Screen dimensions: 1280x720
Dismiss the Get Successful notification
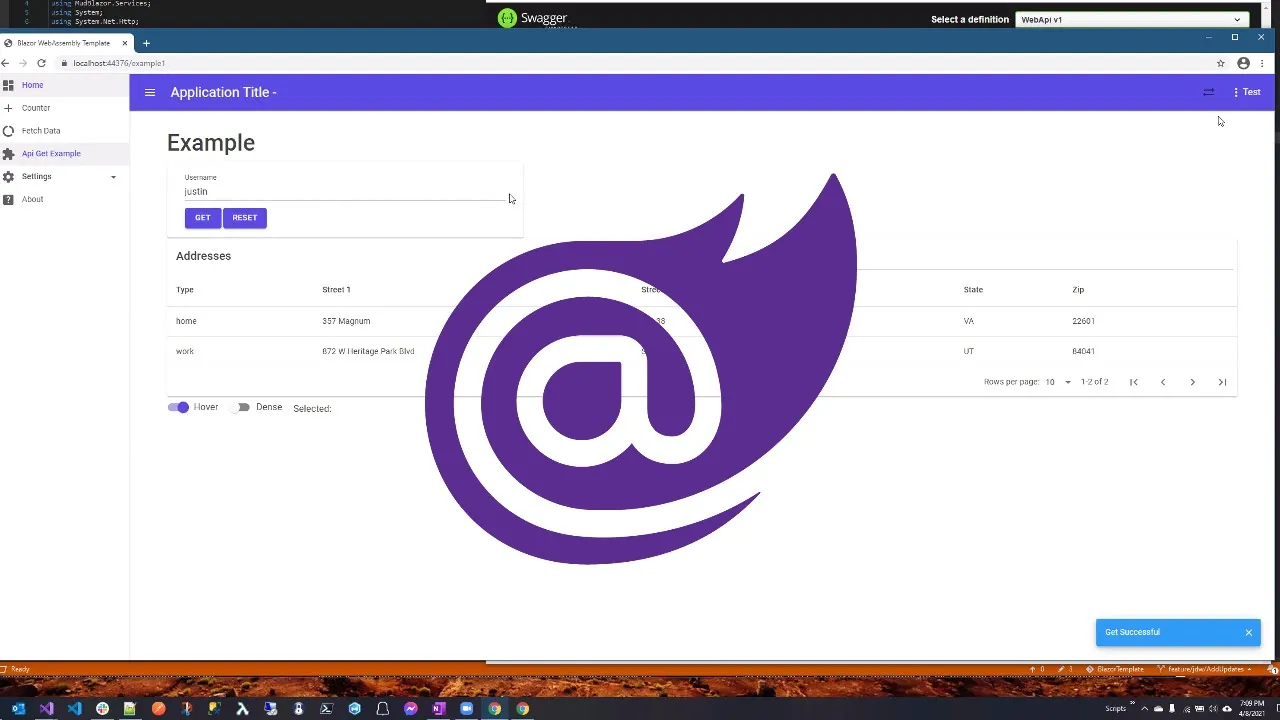(x=1249, y=632)
